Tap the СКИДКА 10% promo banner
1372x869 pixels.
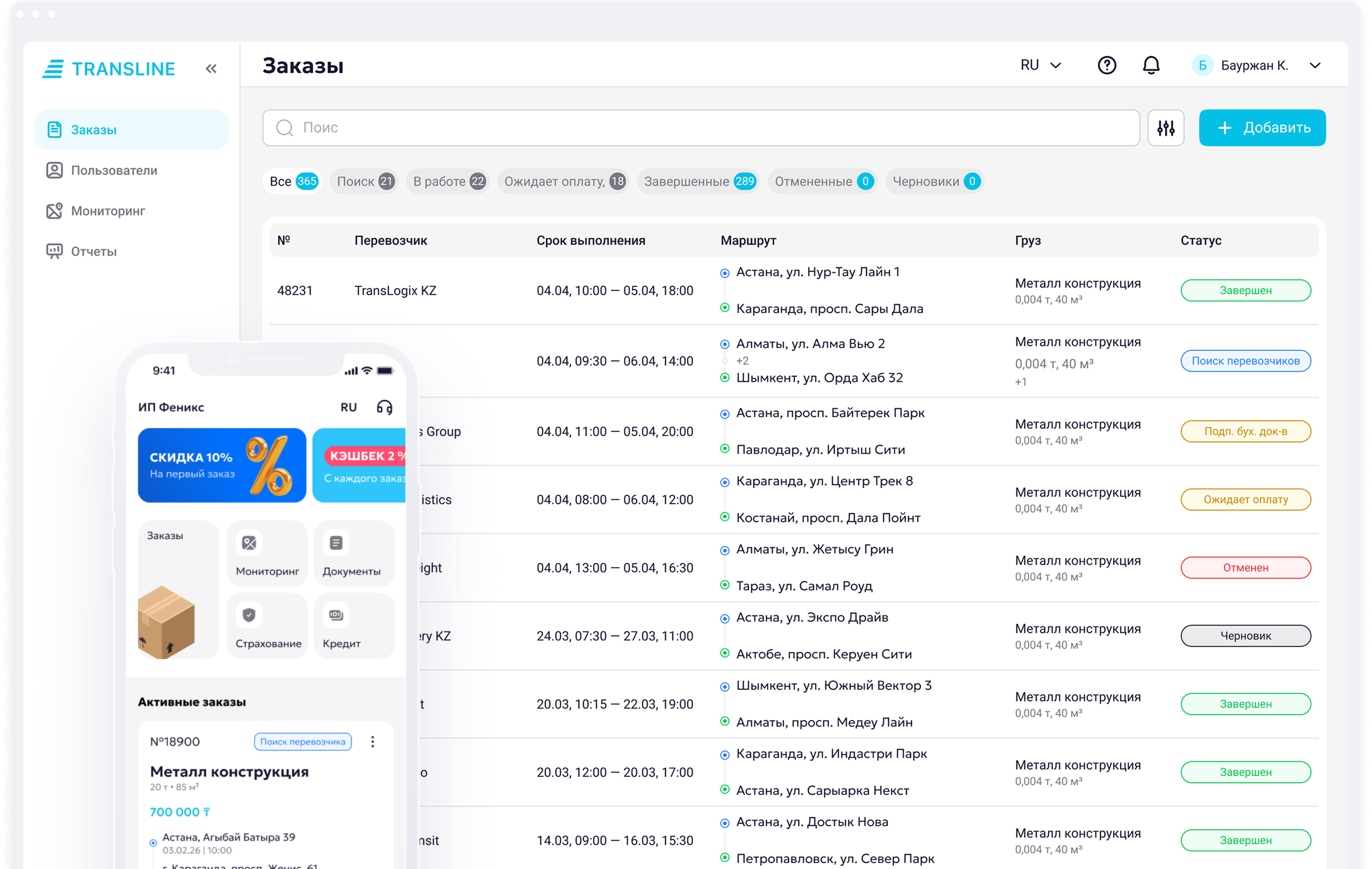(222, 465)
